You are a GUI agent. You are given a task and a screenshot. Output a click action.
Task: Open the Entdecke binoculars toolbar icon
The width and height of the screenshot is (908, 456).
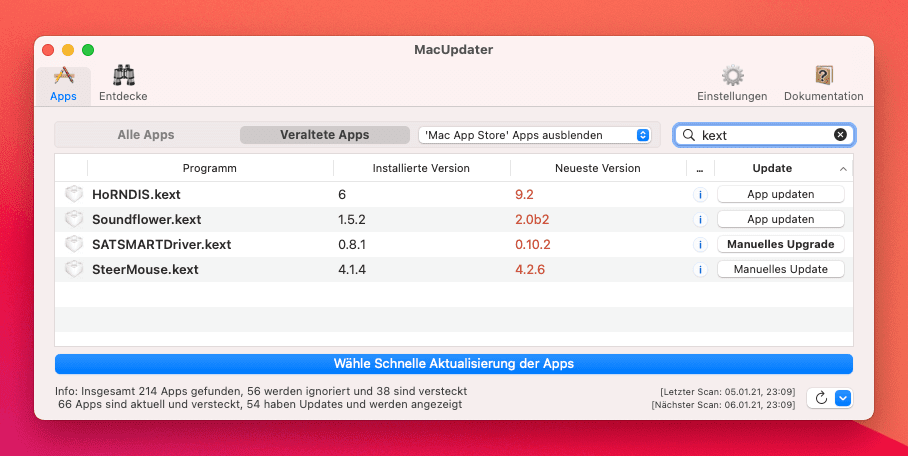click(x=123, y=76)
